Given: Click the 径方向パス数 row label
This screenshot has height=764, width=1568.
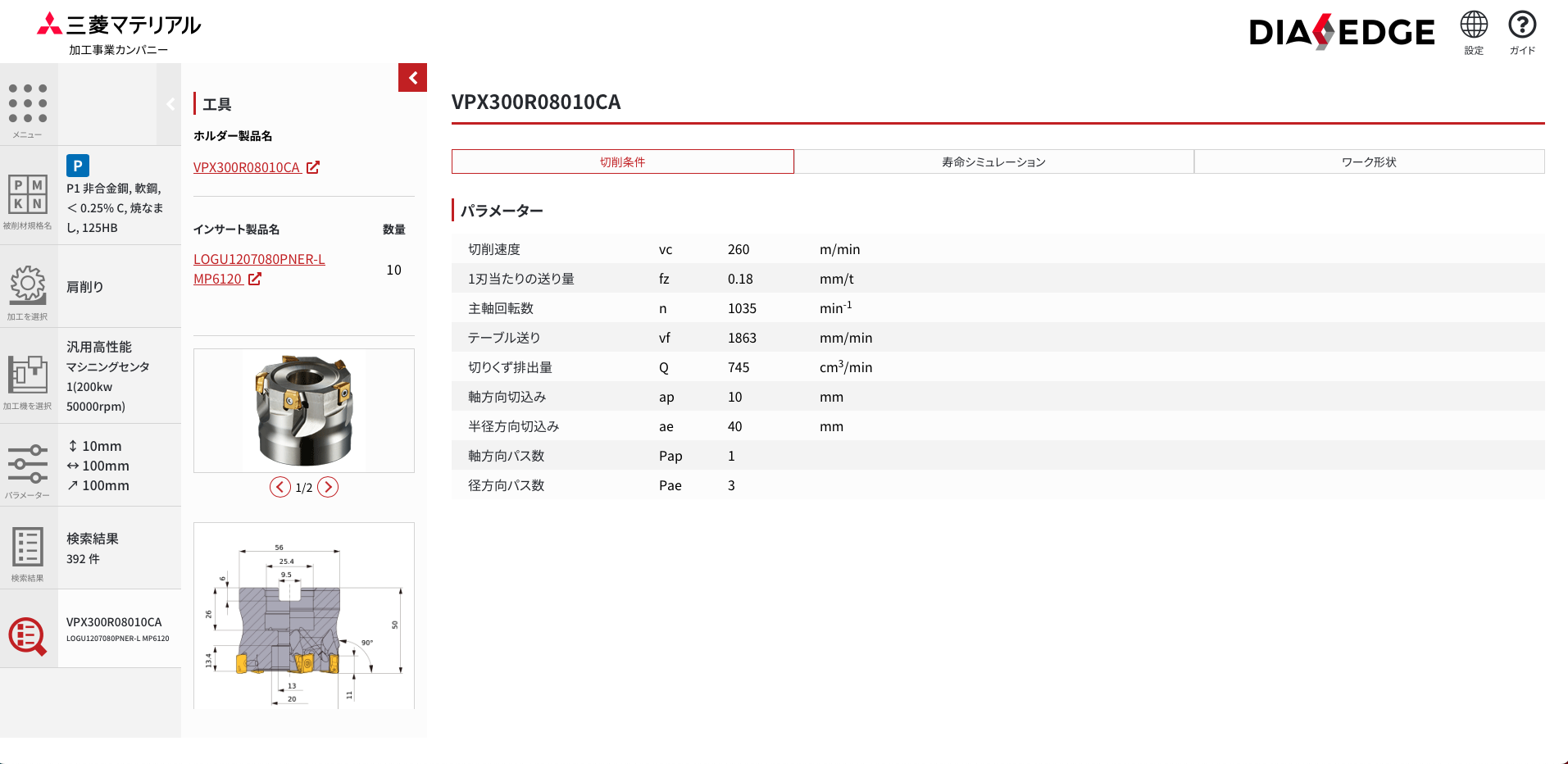Looking at the screenshot, I should click(x=507, y=485).
